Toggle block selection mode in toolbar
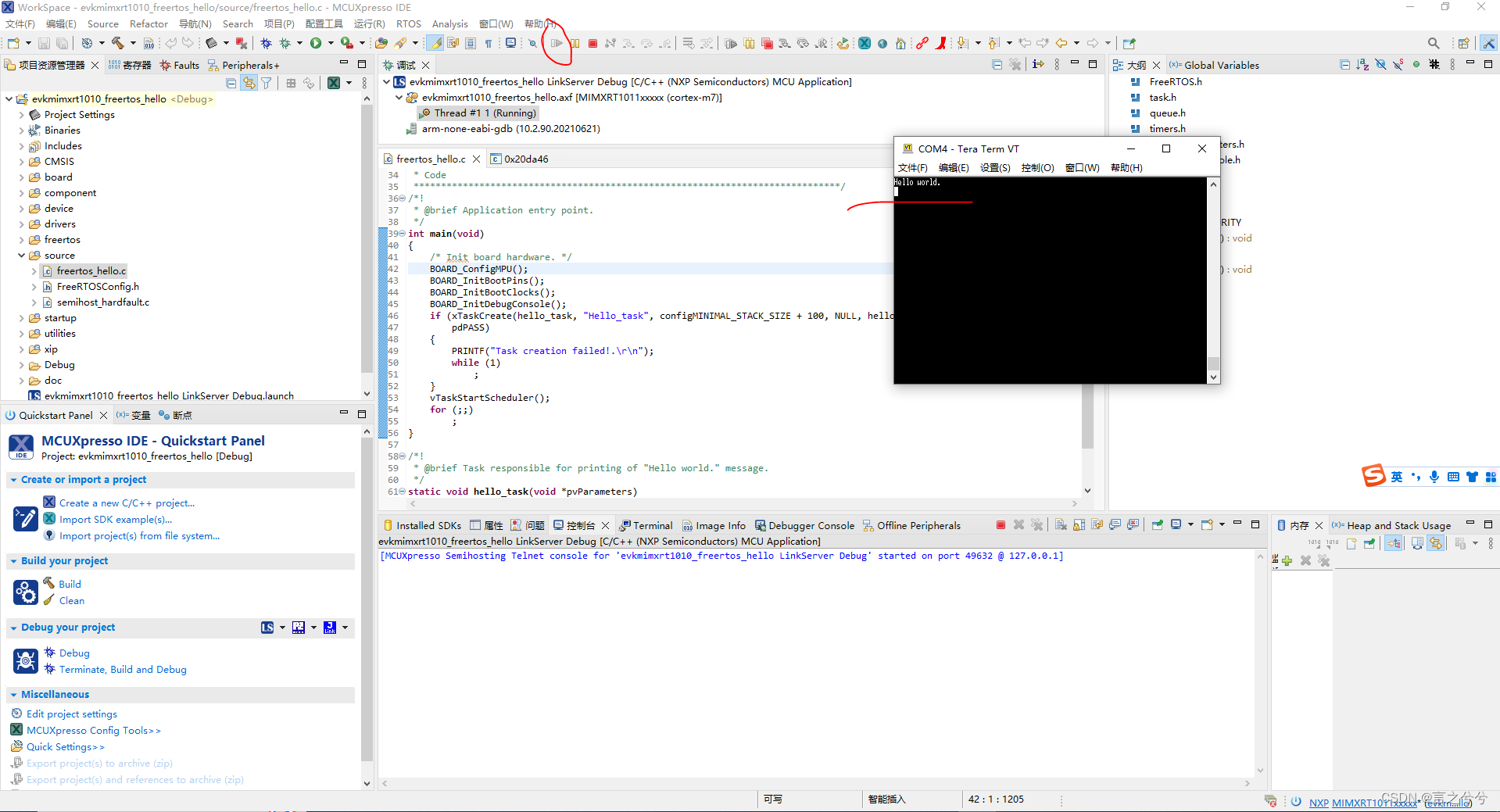The height and width of the screenshot is (812, 1500). click(471, 43)
